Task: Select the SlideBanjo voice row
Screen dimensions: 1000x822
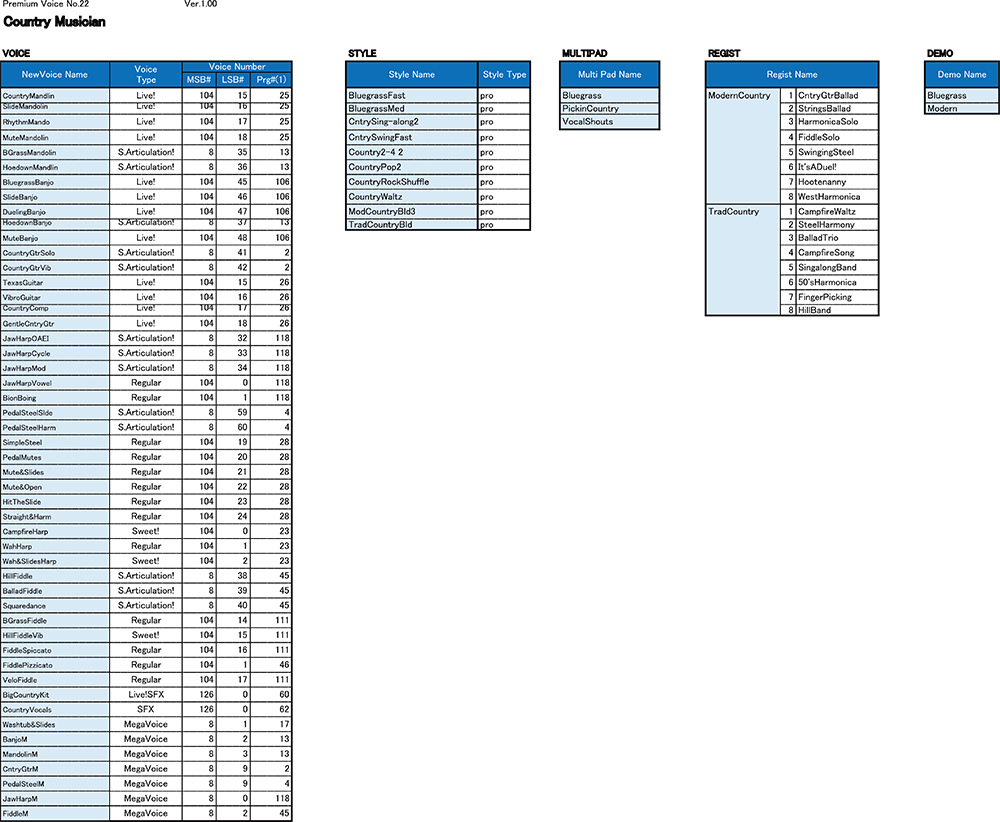Action: click(x=54, y=198)
